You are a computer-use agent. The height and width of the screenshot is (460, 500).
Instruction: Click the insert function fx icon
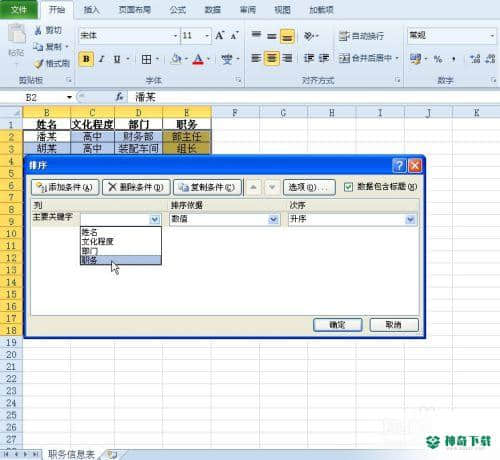point(120,97)
